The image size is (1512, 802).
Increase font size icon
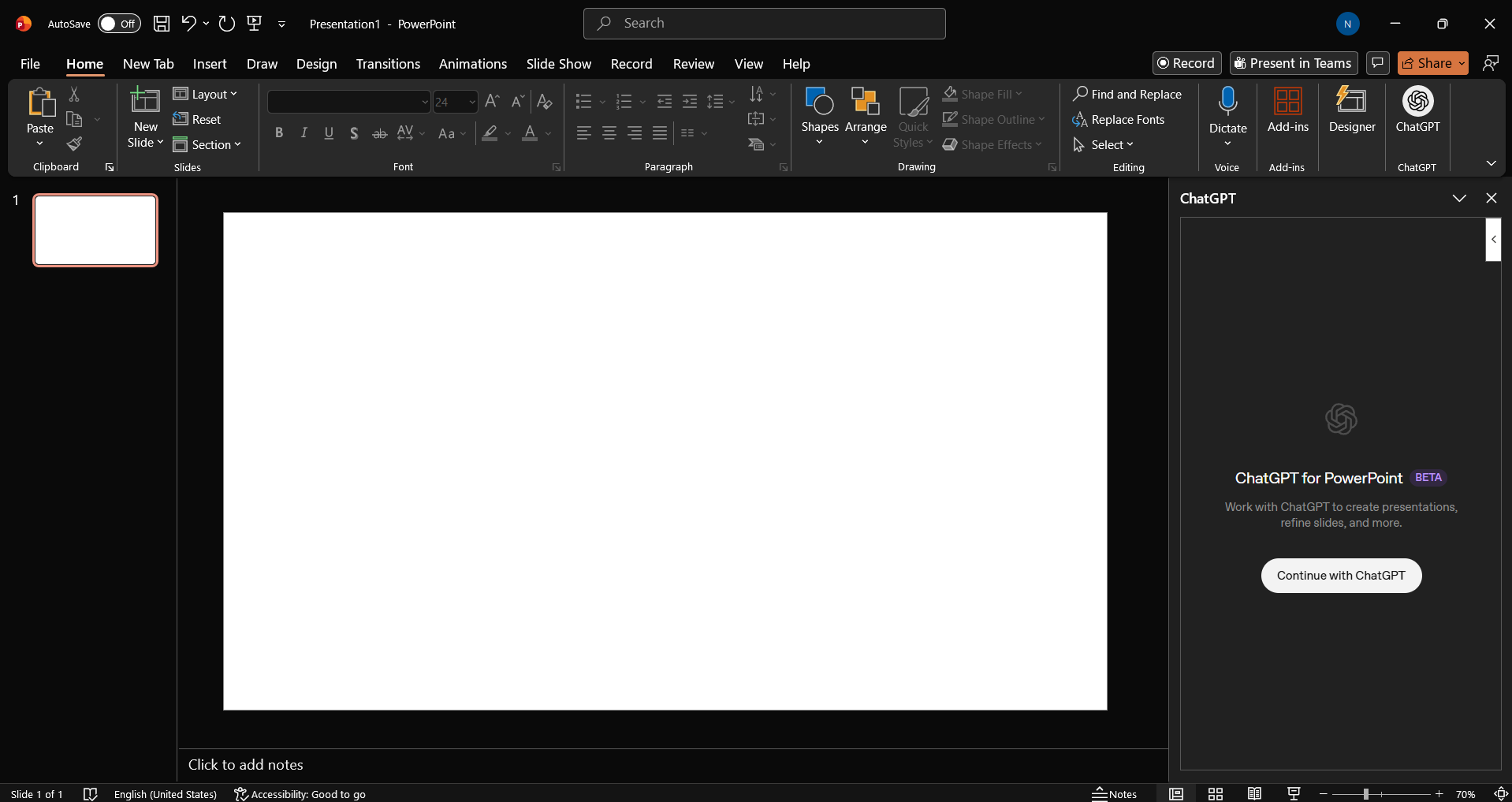click(x=492, y=101)
